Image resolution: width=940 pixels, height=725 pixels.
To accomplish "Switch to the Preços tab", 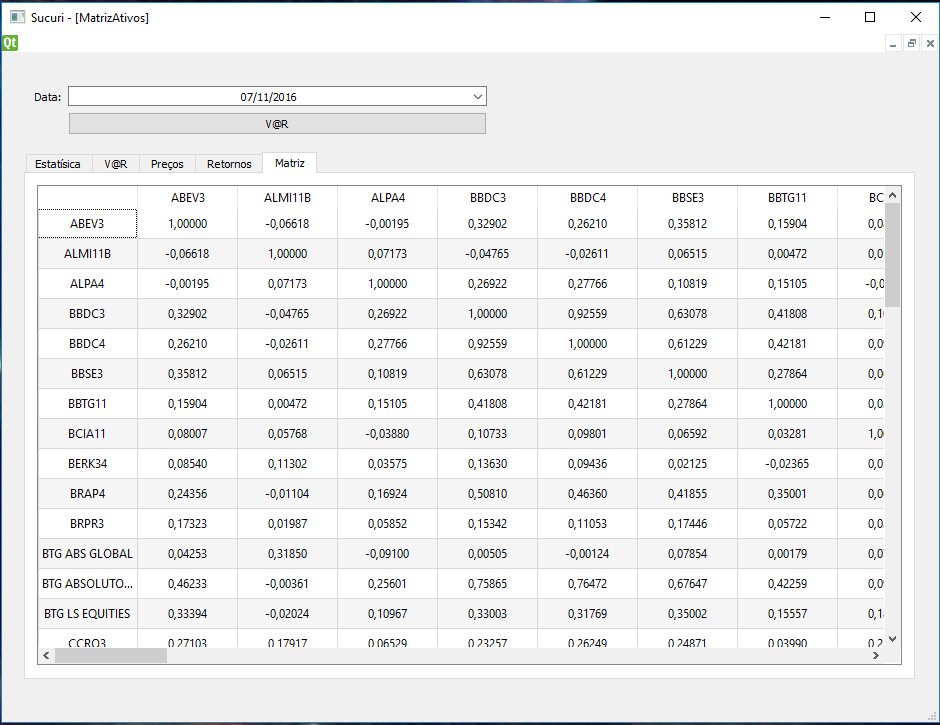I will [x=167, y=164].
